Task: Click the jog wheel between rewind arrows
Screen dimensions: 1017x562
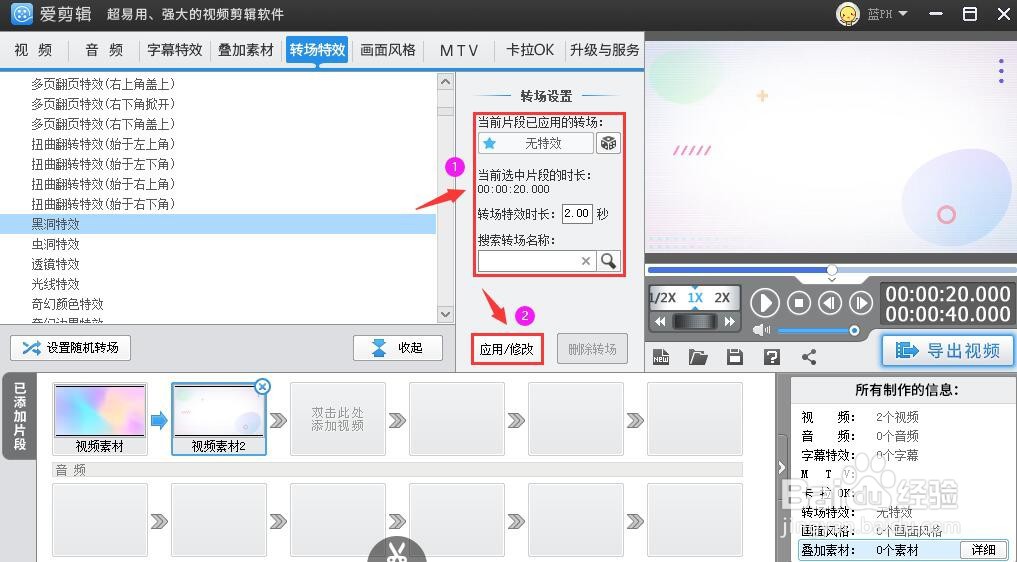Action: pos(695,321)
